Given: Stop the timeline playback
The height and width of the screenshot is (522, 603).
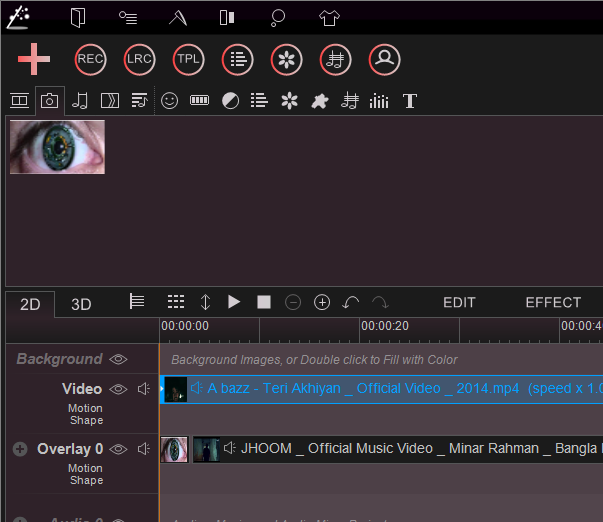Looking at the screenshot, I should point(264,302).
